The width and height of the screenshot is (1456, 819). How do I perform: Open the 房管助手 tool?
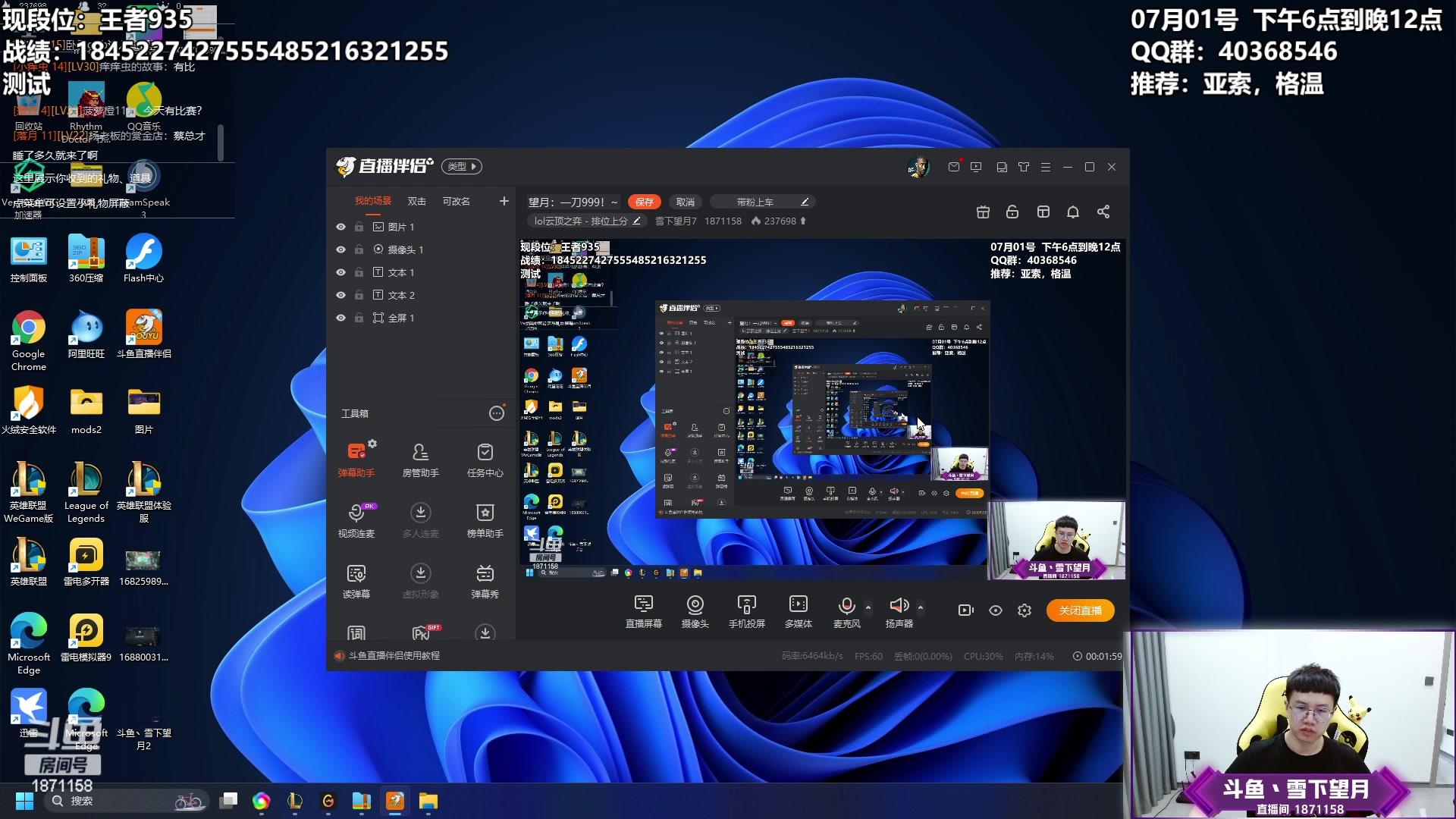click(420, 459)
